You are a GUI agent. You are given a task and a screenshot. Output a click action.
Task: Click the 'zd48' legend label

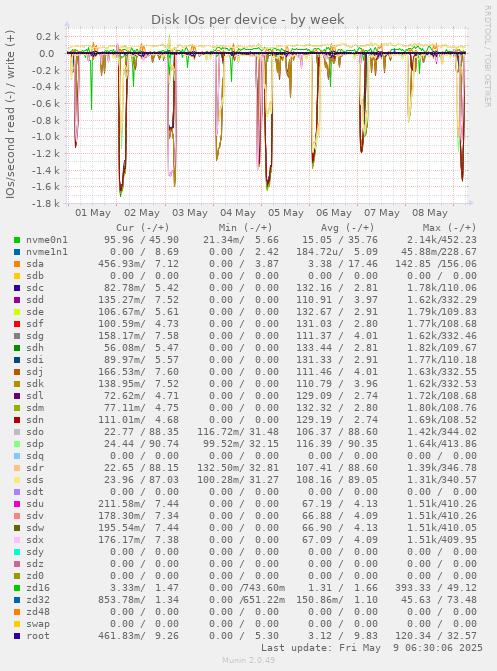38,612
